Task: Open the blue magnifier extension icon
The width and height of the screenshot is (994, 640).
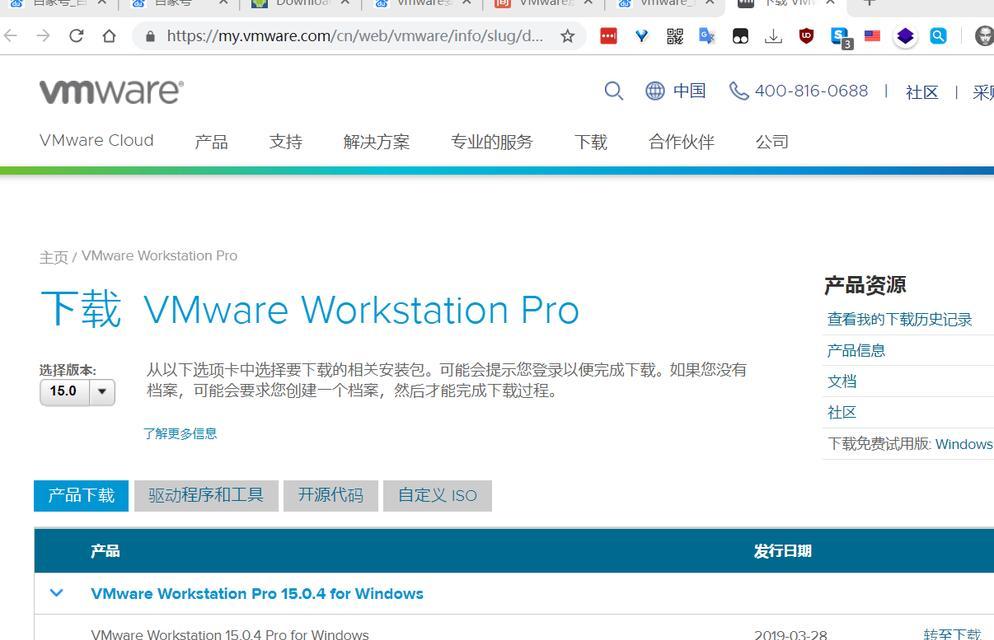Action: [938, 36]
